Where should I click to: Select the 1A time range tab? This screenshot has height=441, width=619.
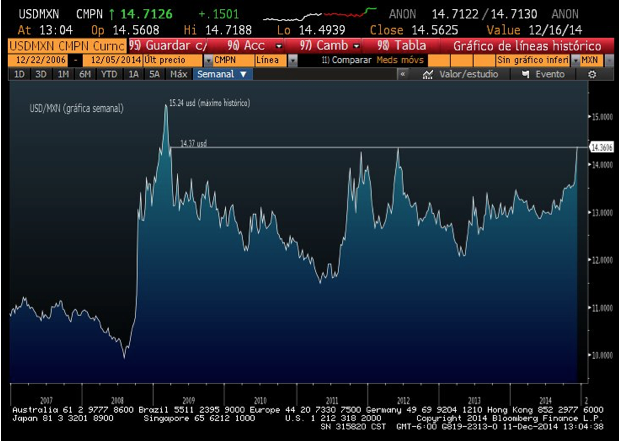pyautogui.click(x=133, y=74)
